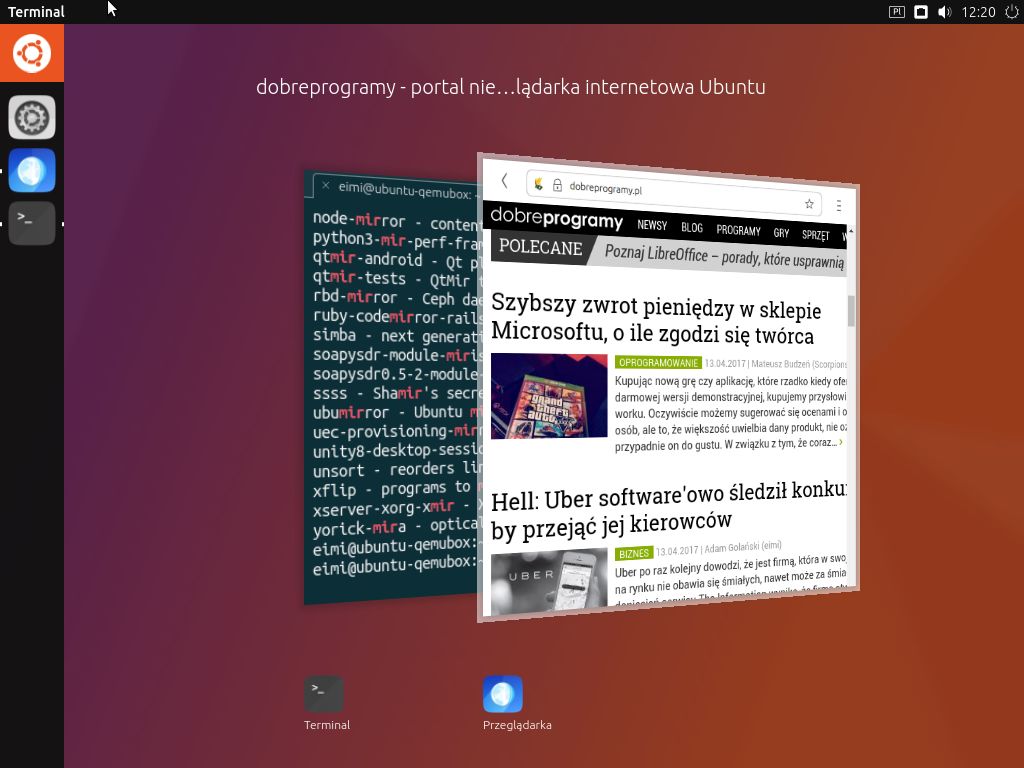The height and width of the screenshot is (768, 1024).
Task: Choose the browser window preview
Action: [668, 387]
